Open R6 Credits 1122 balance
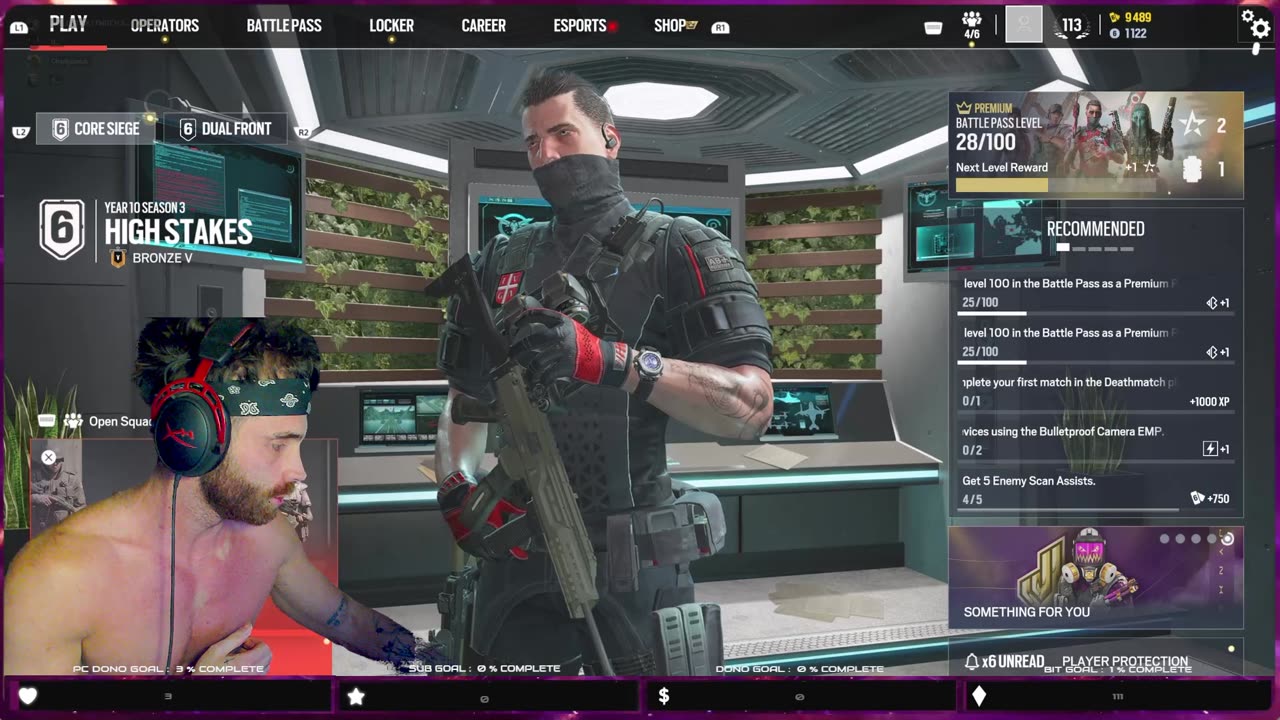 [1128, 34]
